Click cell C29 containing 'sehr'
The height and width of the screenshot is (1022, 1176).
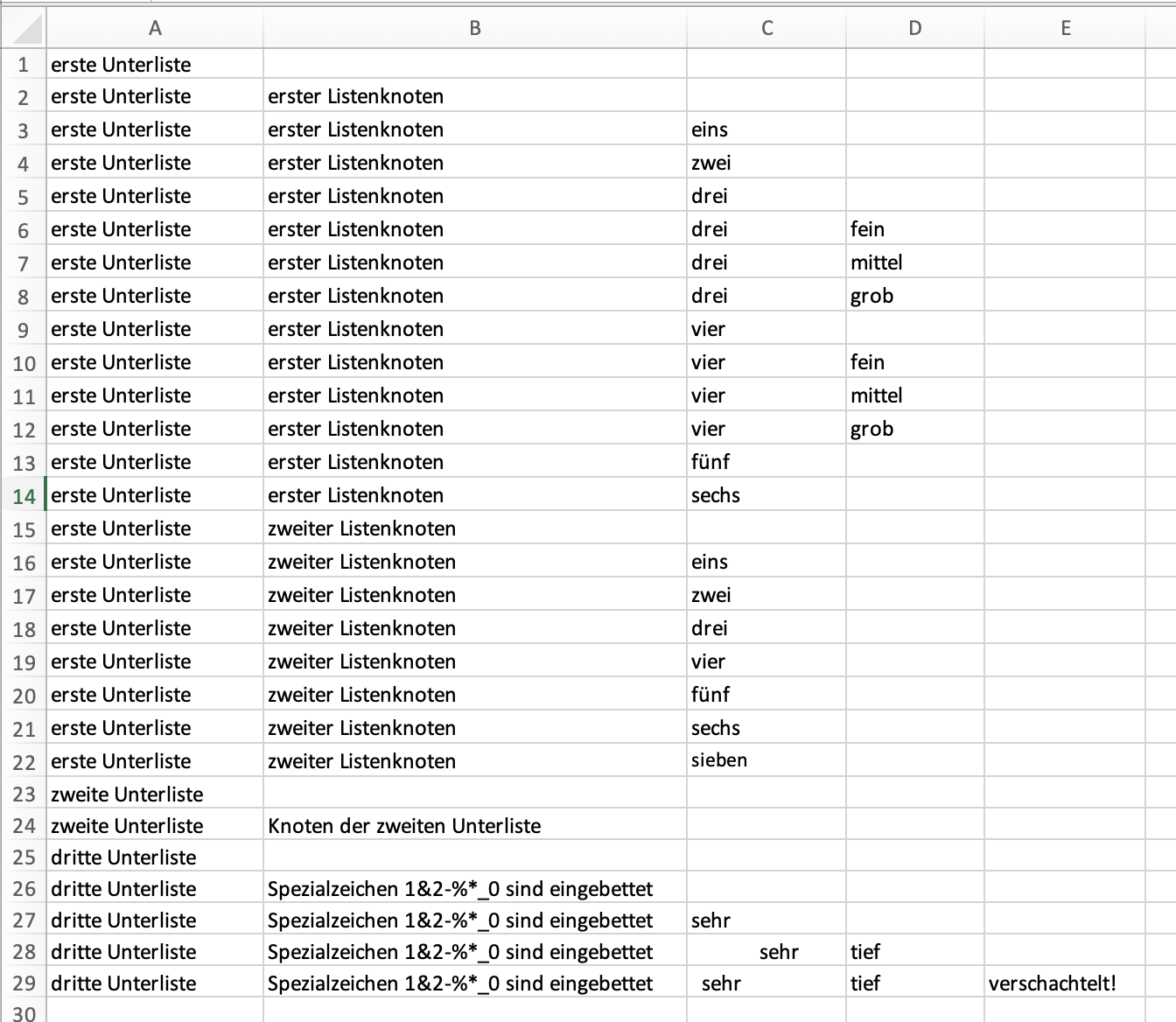click(x=766, y=983)
